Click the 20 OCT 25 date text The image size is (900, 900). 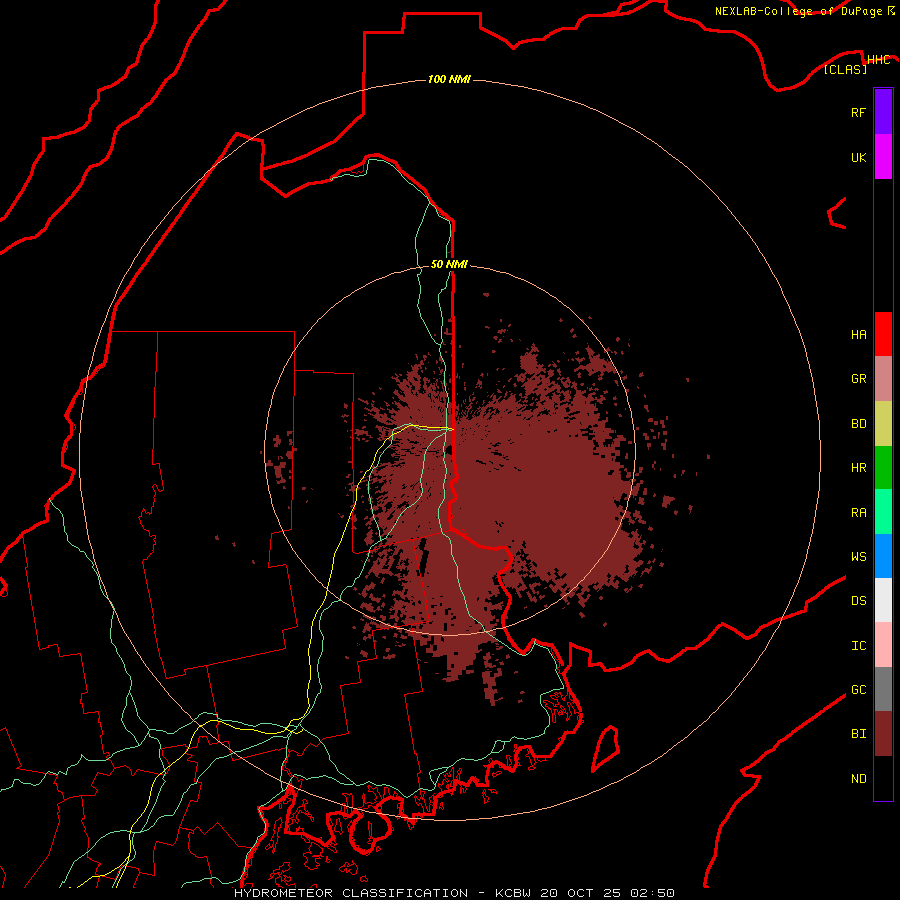[x=580, y=893]
